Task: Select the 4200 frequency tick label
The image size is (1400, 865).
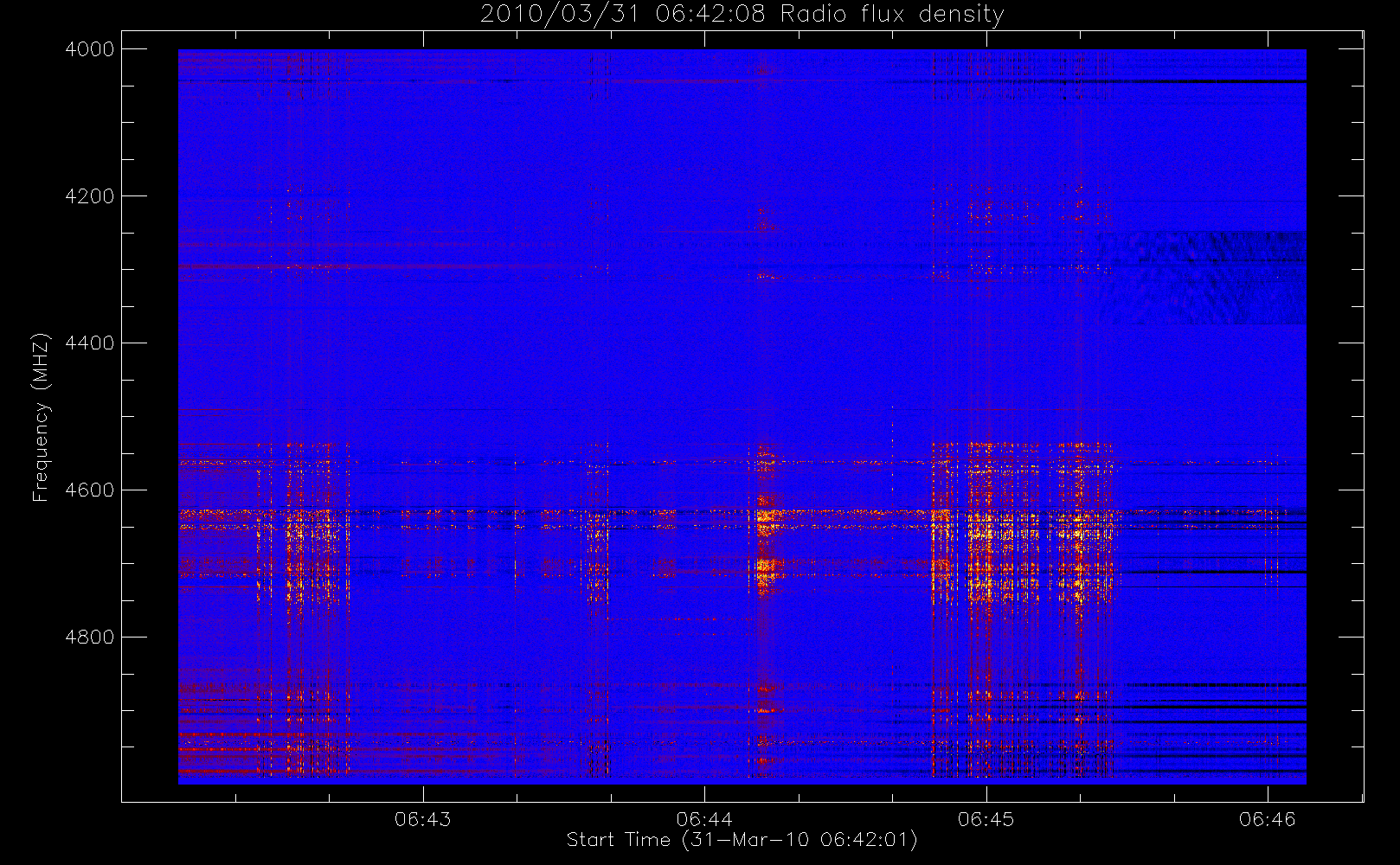Action: click(x=90, y=196)
